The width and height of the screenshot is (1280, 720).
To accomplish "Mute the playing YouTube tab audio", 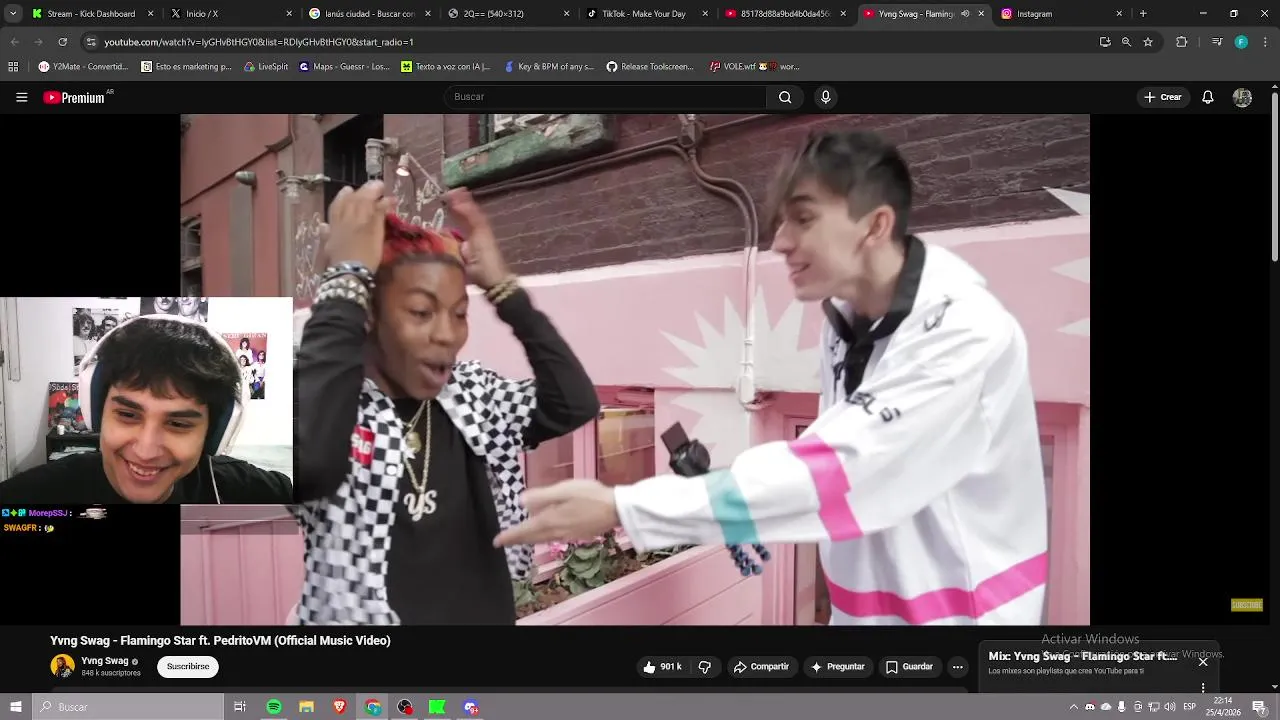I will pos(965,14).
